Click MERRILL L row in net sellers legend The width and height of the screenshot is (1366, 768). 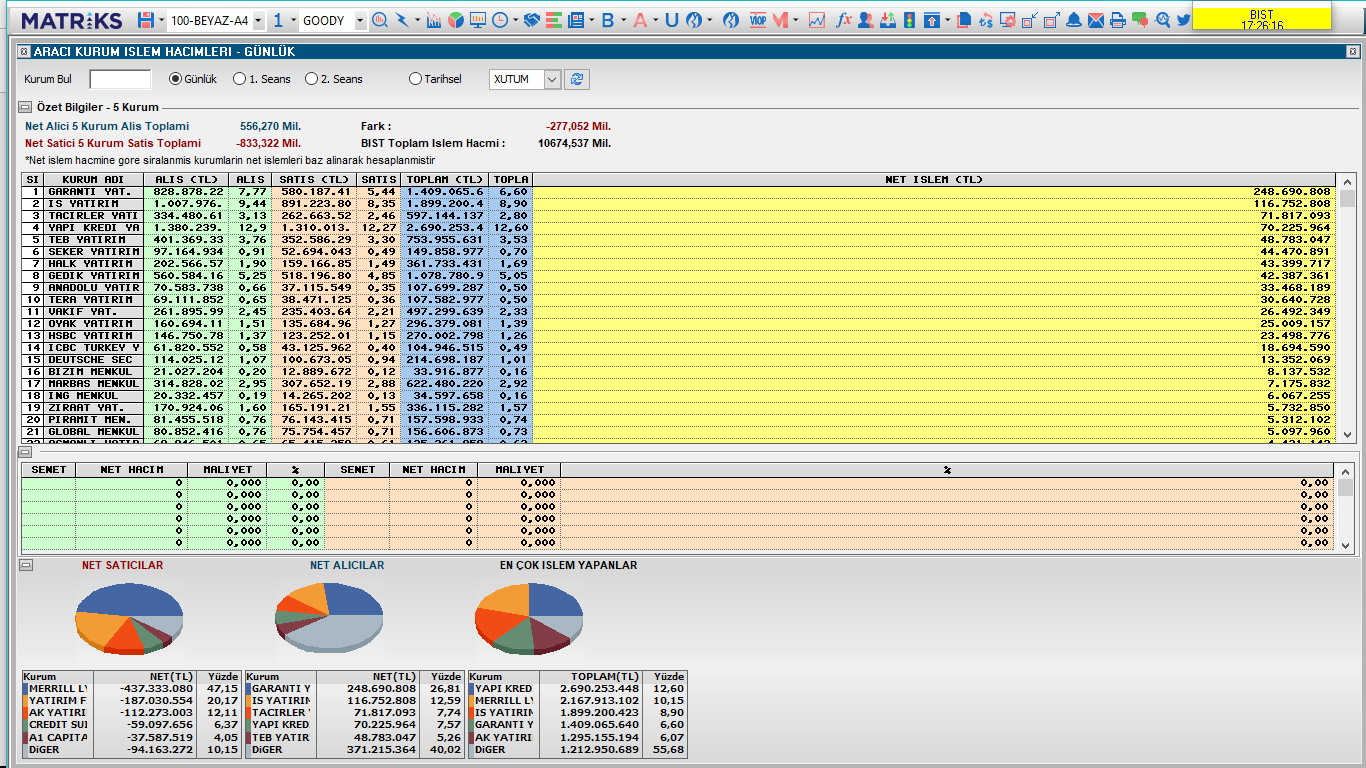pos(132,689)
